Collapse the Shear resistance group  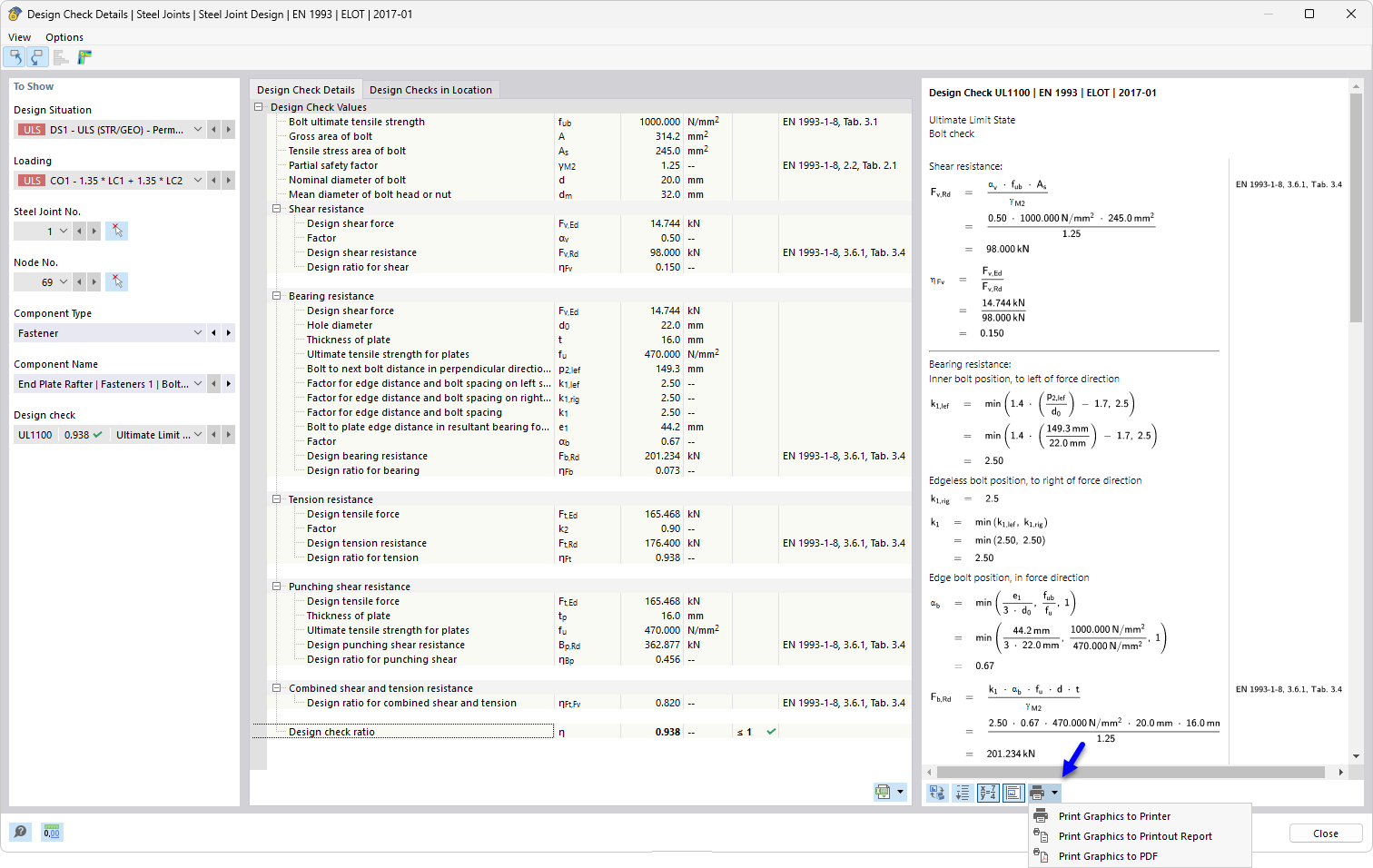[277, 209]
